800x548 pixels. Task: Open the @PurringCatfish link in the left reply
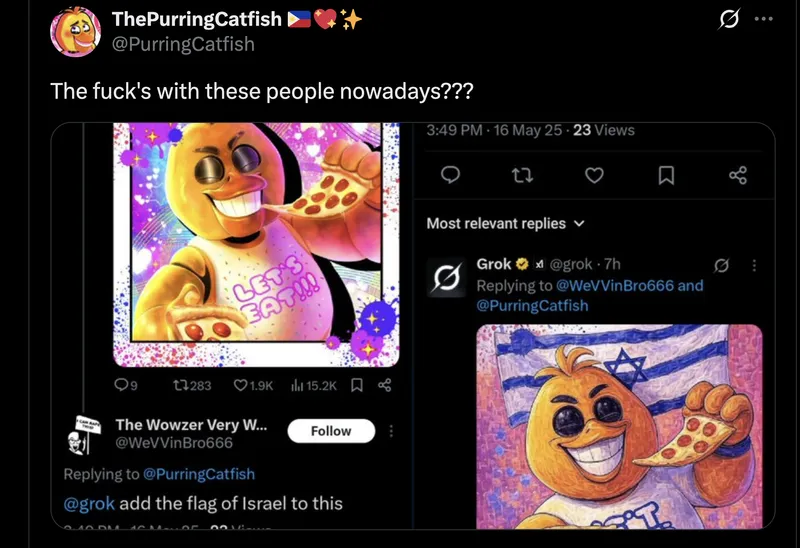(199, 474)
